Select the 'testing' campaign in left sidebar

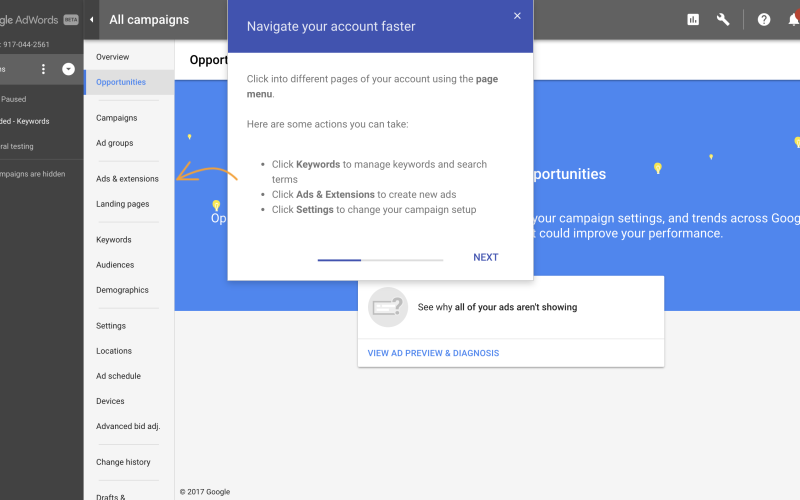click(x=17, y=146)
